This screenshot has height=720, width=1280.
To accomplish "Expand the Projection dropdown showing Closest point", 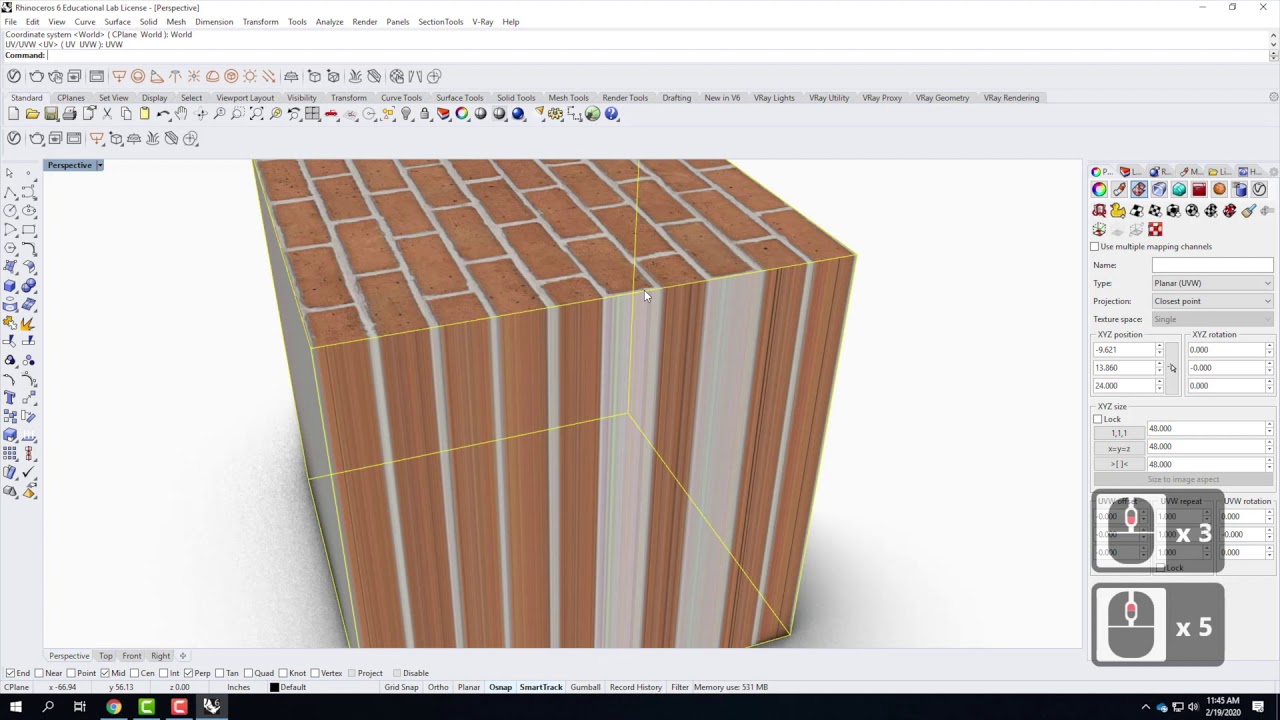I will 1212,301.
